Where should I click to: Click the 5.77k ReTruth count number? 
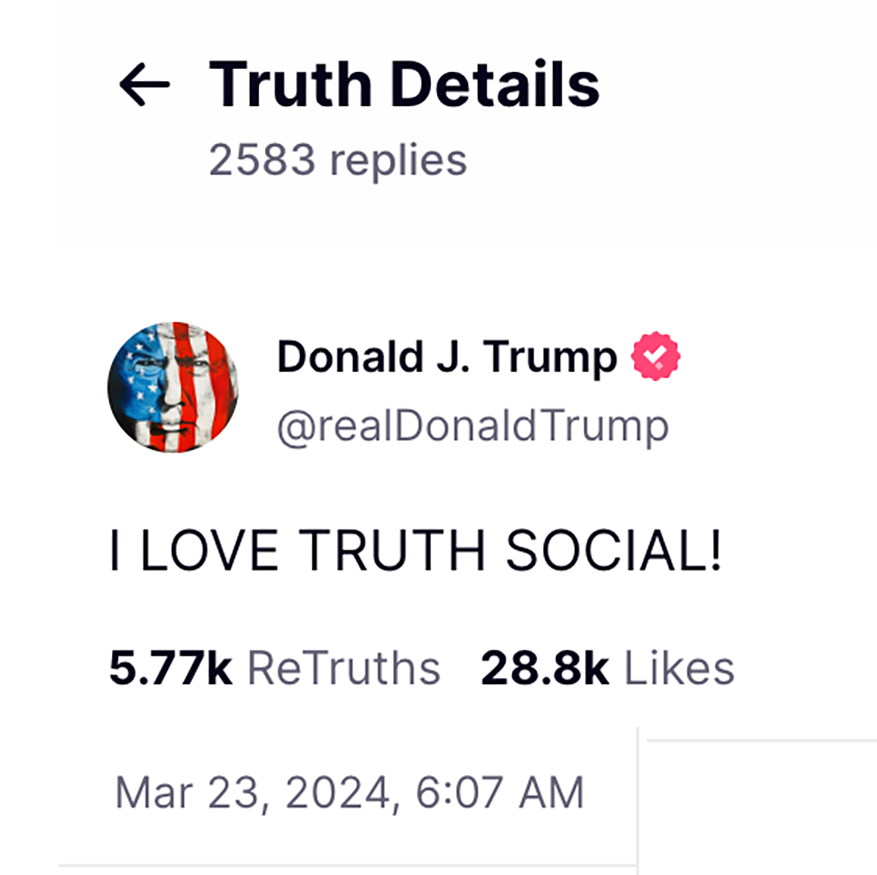tap(170, 669)
